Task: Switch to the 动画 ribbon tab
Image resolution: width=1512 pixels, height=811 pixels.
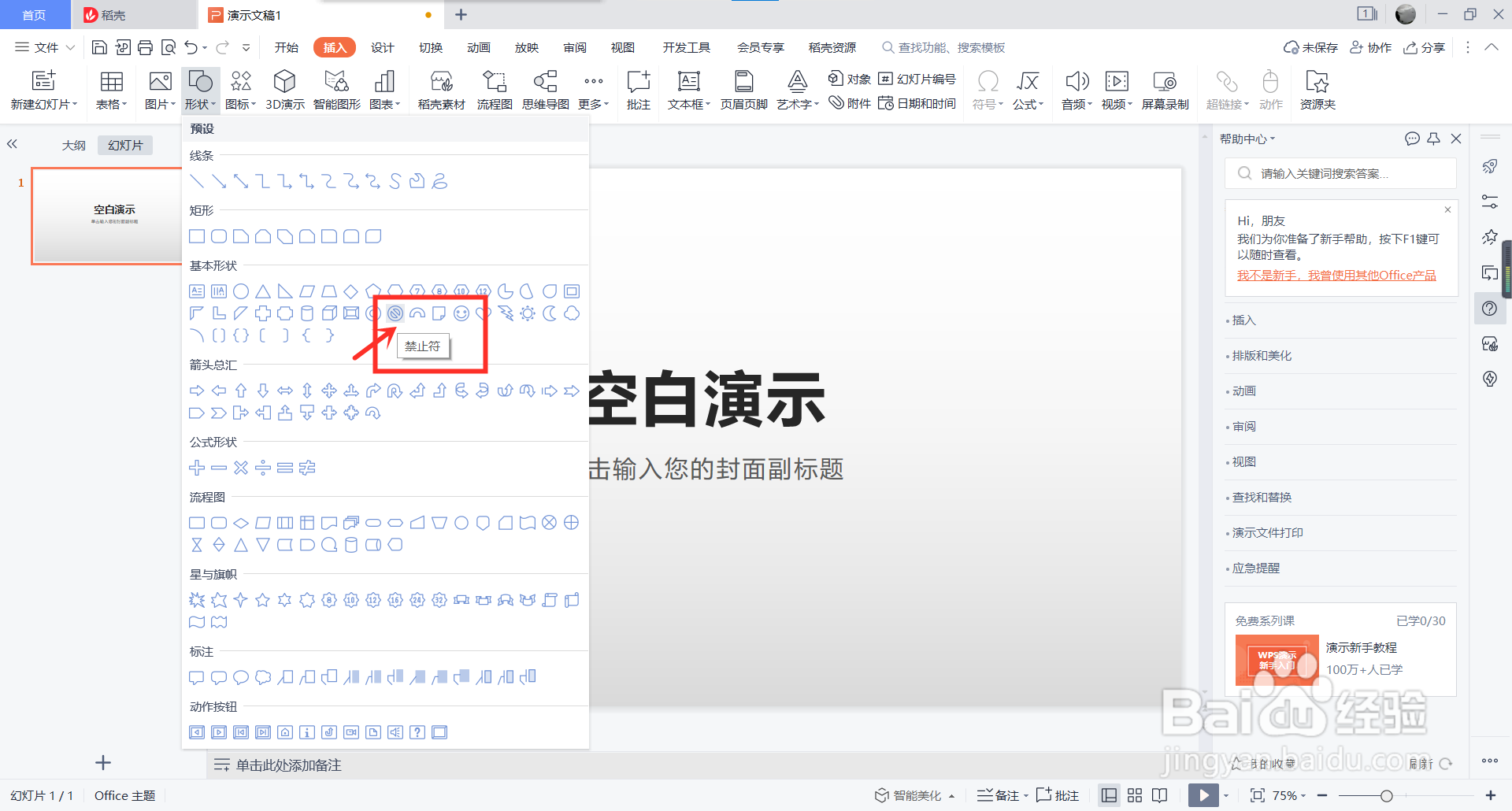Action: tap(478, 47)
